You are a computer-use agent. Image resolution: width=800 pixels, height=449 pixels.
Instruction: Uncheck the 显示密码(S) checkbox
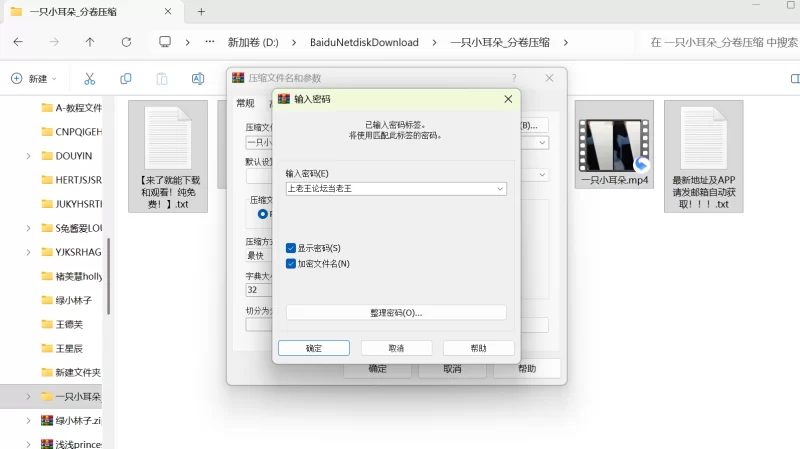(291, 248)
